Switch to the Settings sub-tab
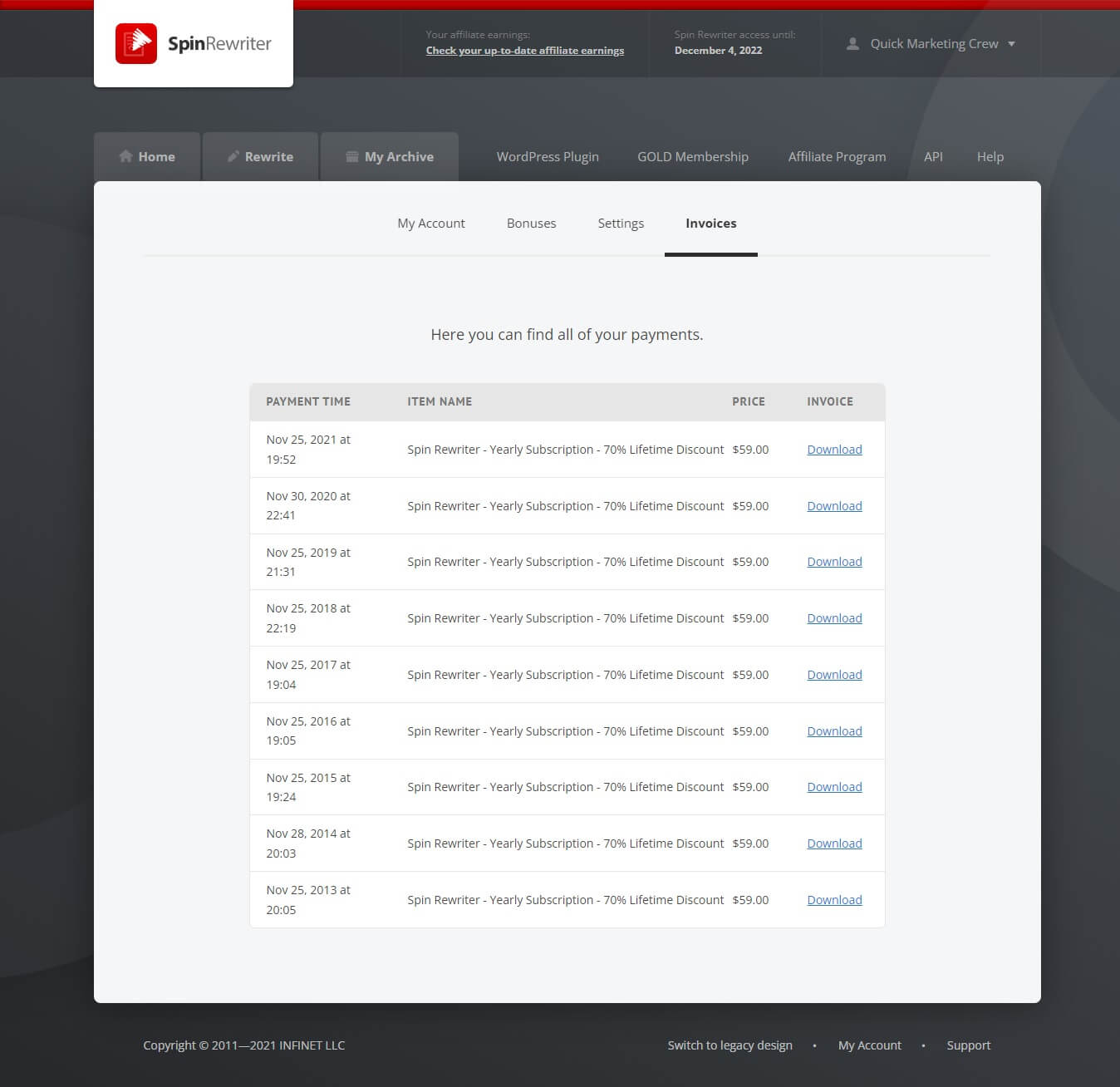Screen dimensions: 1120x1087 tap(621, 223)
